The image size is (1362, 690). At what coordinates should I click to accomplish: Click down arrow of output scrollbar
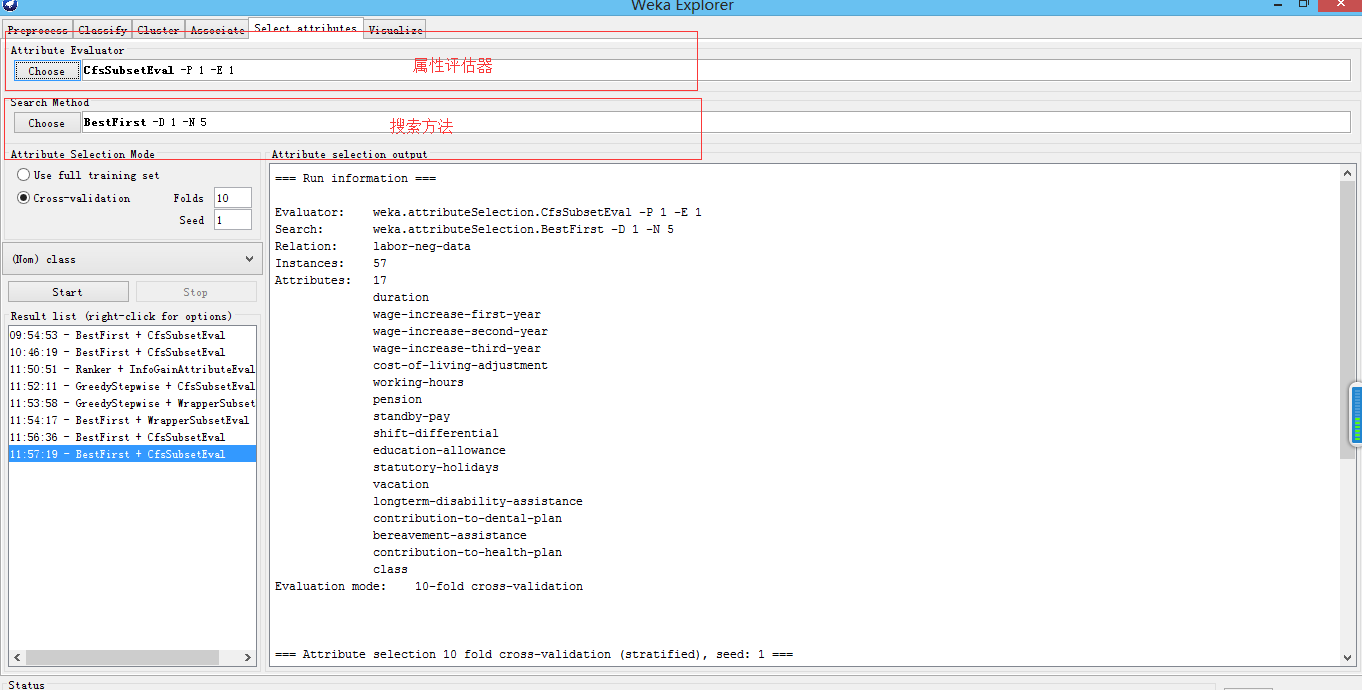click(x=1348, y=657)
